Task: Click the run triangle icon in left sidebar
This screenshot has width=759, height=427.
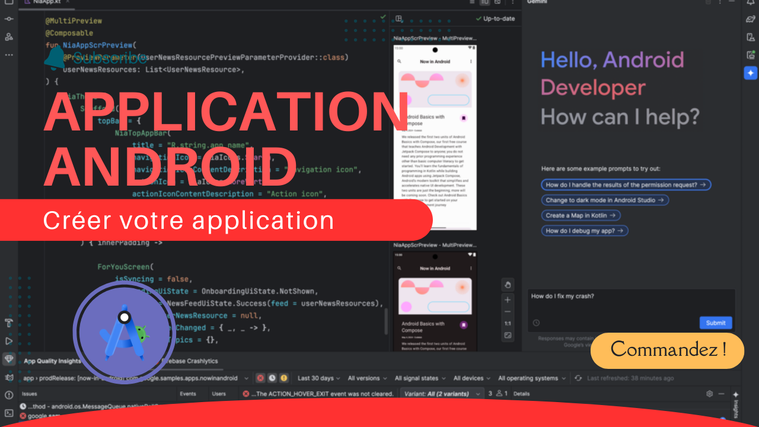Action: (9, 342)
